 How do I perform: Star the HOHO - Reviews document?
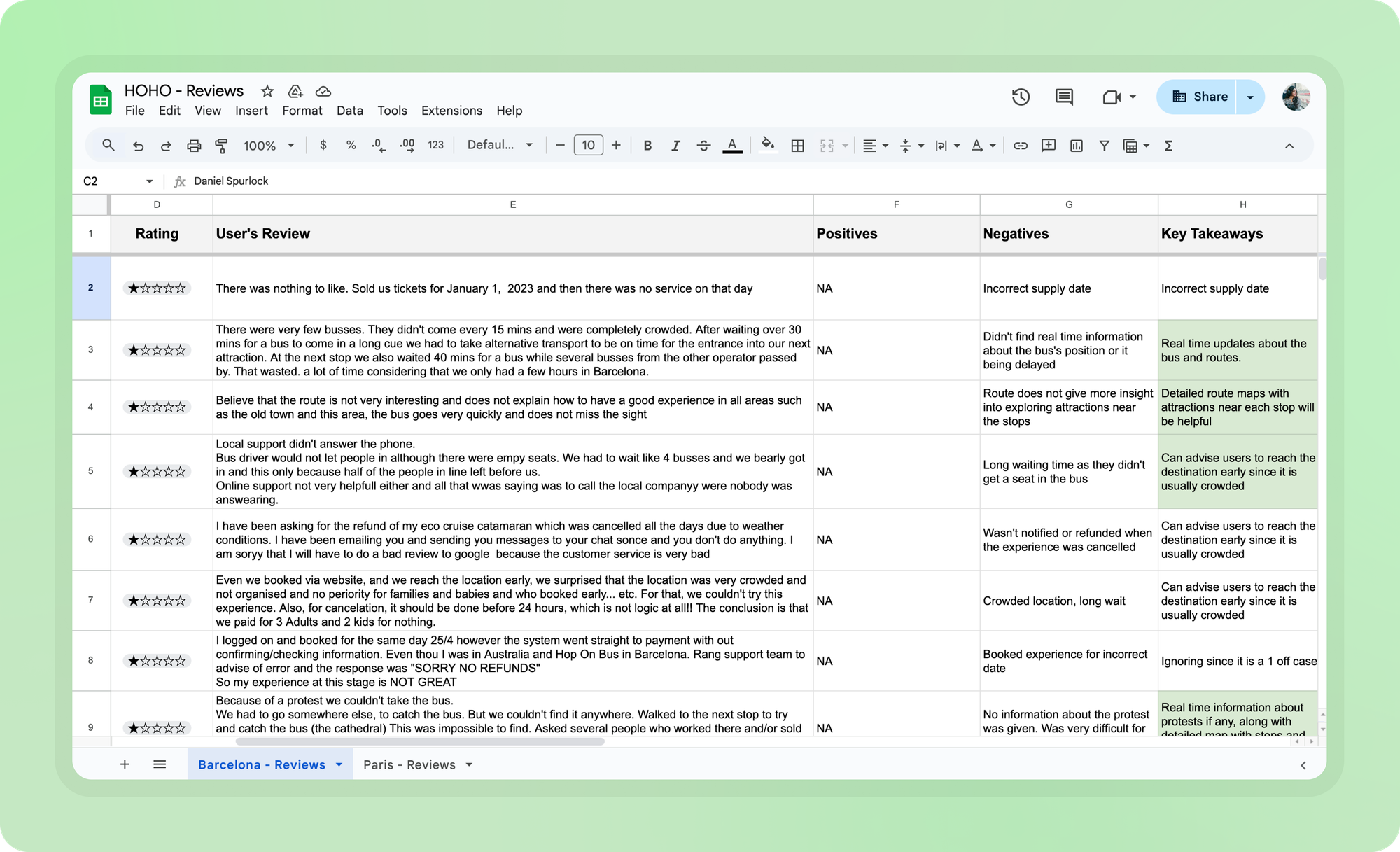(x=267, y=91)
